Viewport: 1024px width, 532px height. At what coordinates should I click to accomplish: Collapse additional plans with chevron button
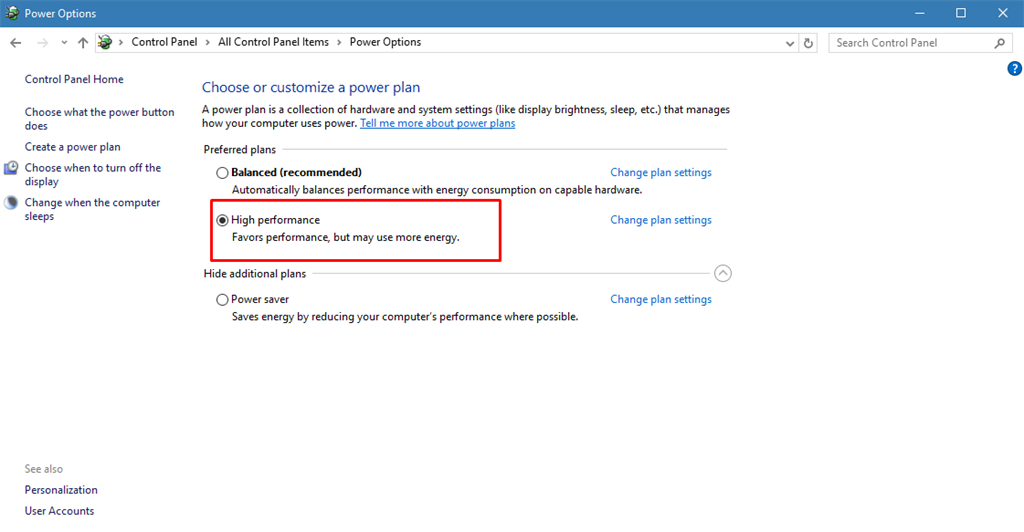[723, 273]
